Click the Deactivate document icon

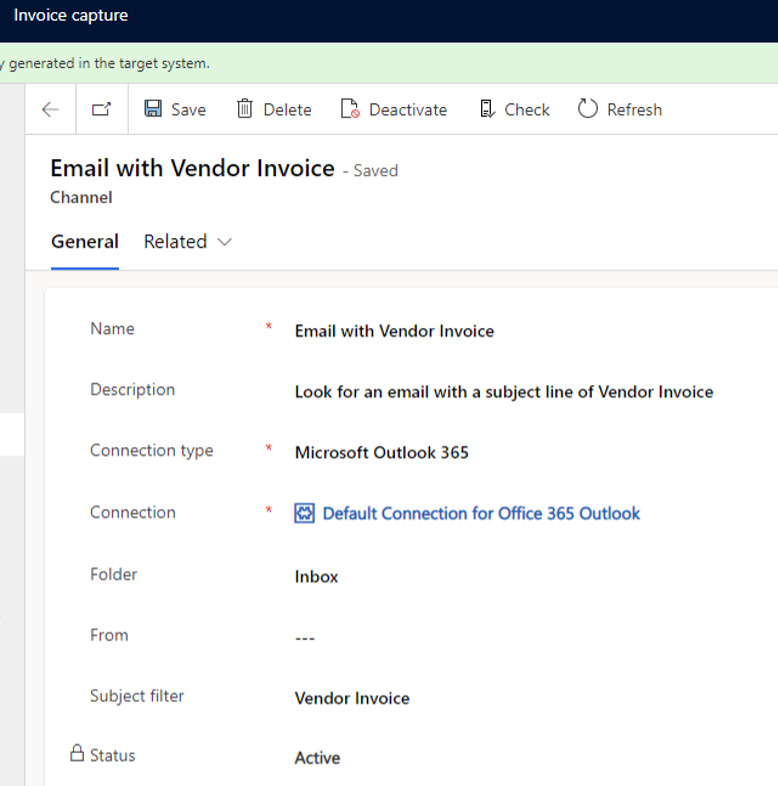(x=350, y=109)
